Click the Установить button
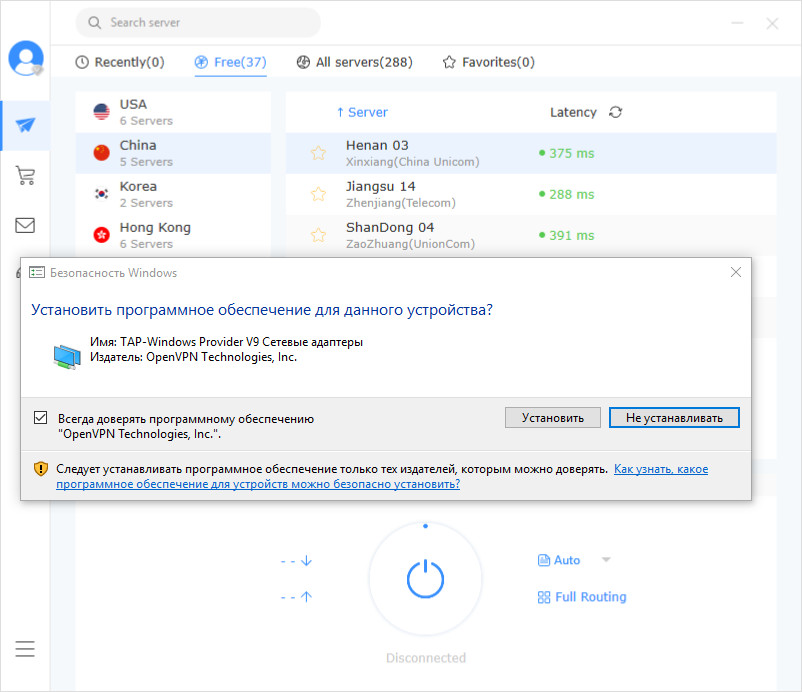This screenshot has width=802, height=692. 552,417
